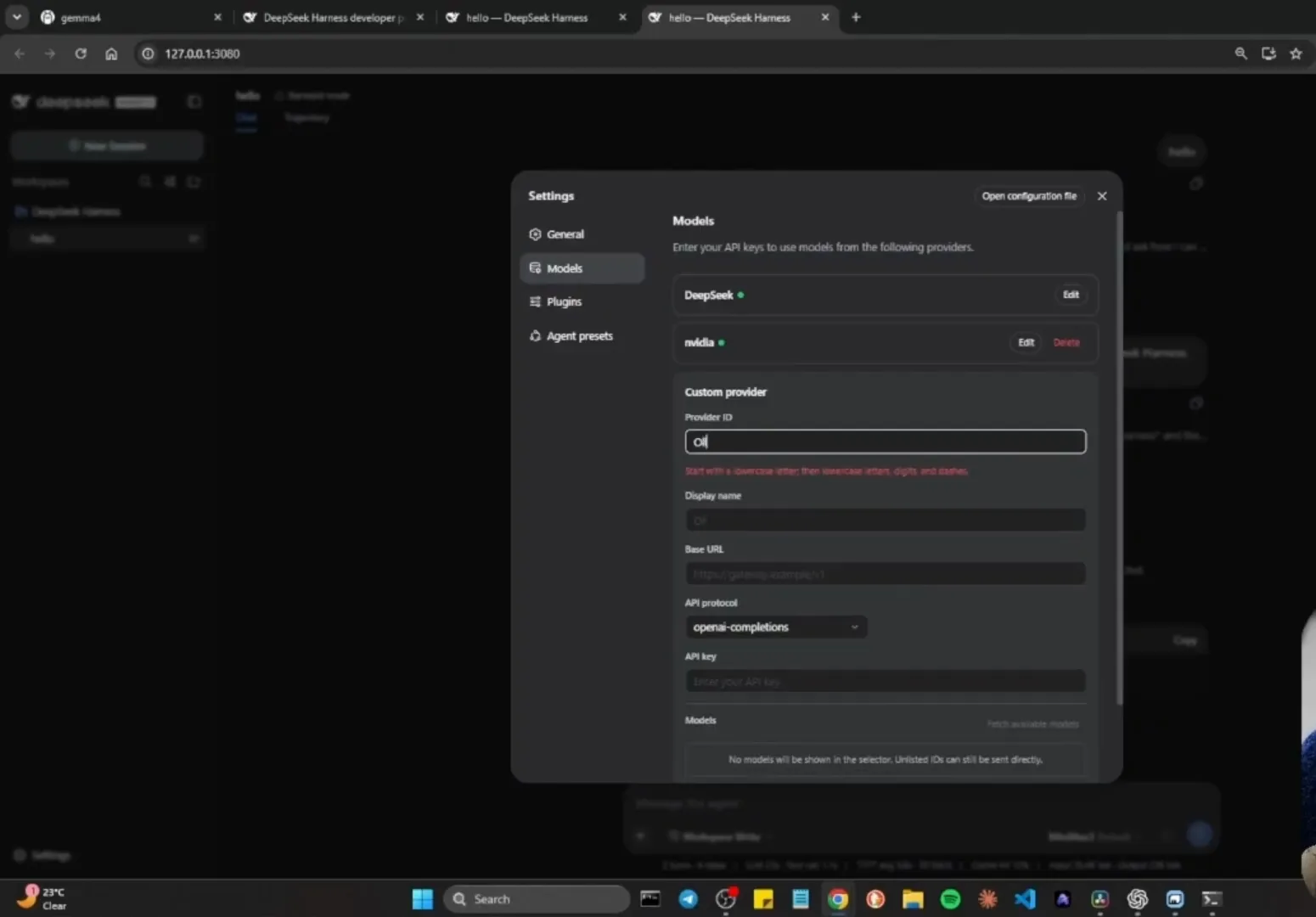Image resolution: width=1316 pixels, height=917 pixels.
Task: Click the taskbar Search box
Action: [537, 899]
